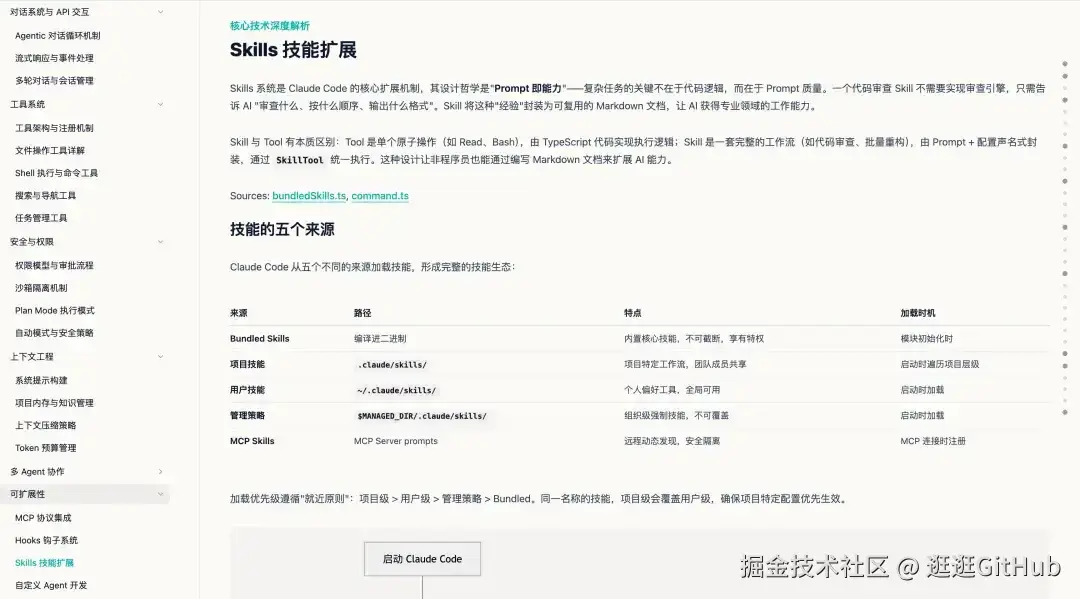Expand the 多 Agent 协作 section chevron
Viewport: 1080px width, 599px height.
[x=160, y=472]
